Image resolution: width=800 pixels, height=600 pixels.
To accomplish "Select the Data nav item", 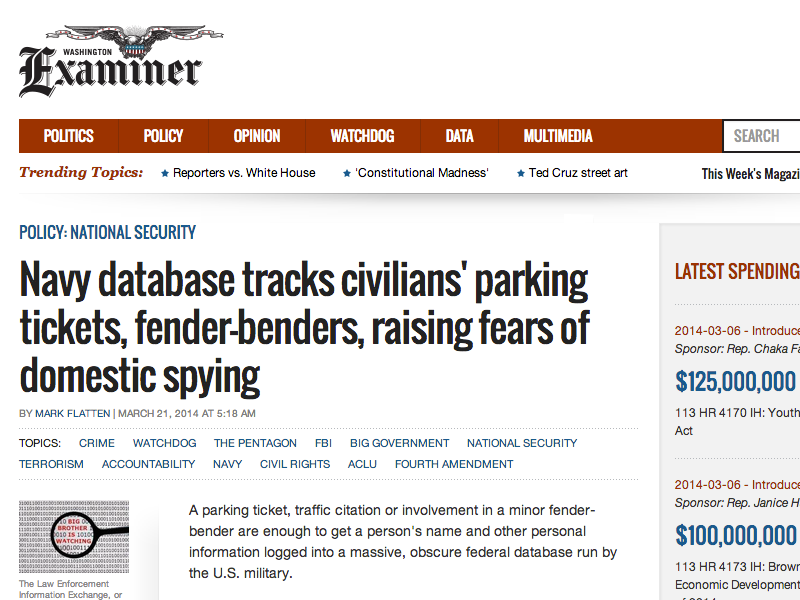I will point(459,136).
